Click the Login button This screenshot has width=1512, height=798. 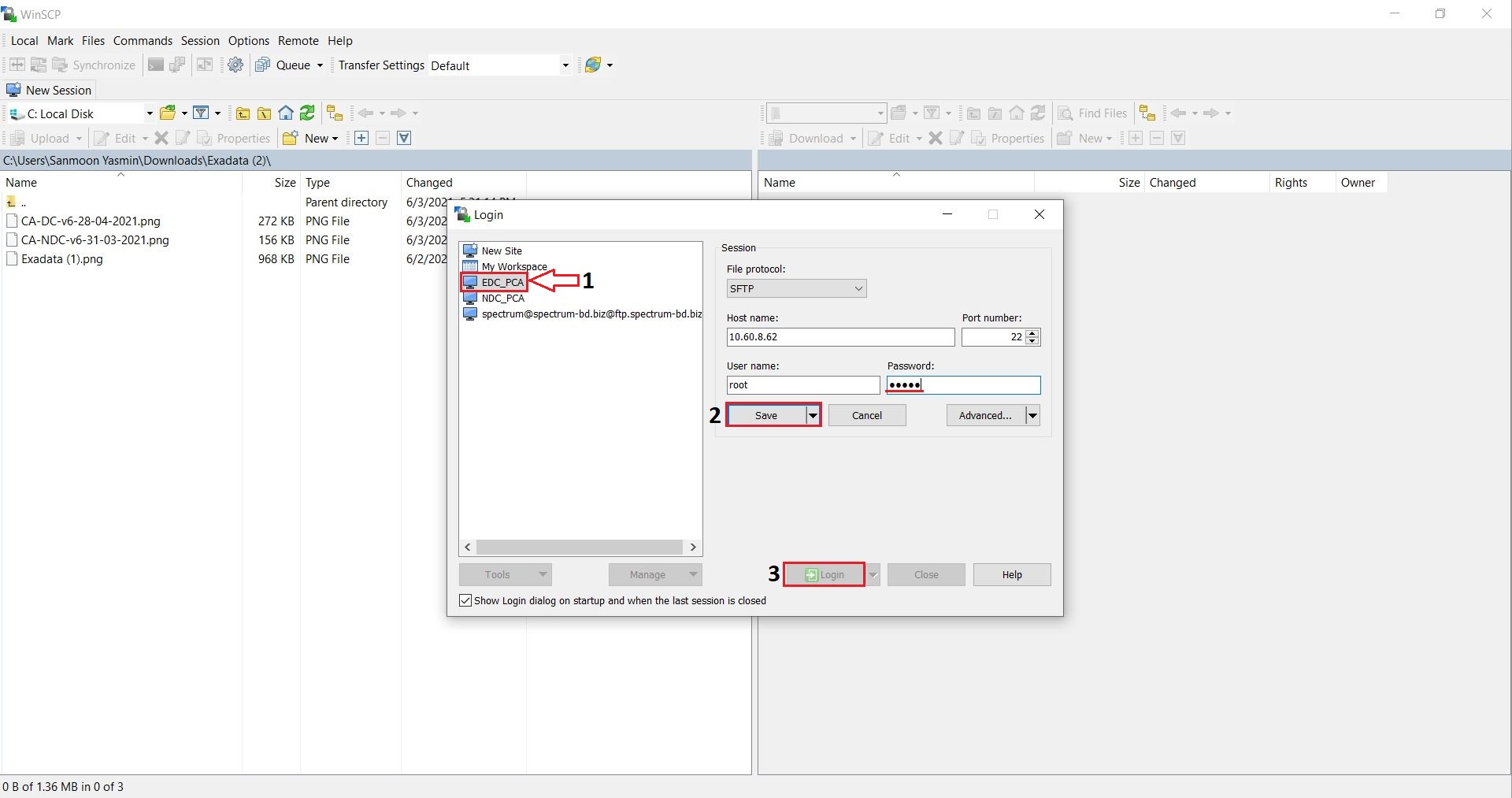[x=825, y=575]
